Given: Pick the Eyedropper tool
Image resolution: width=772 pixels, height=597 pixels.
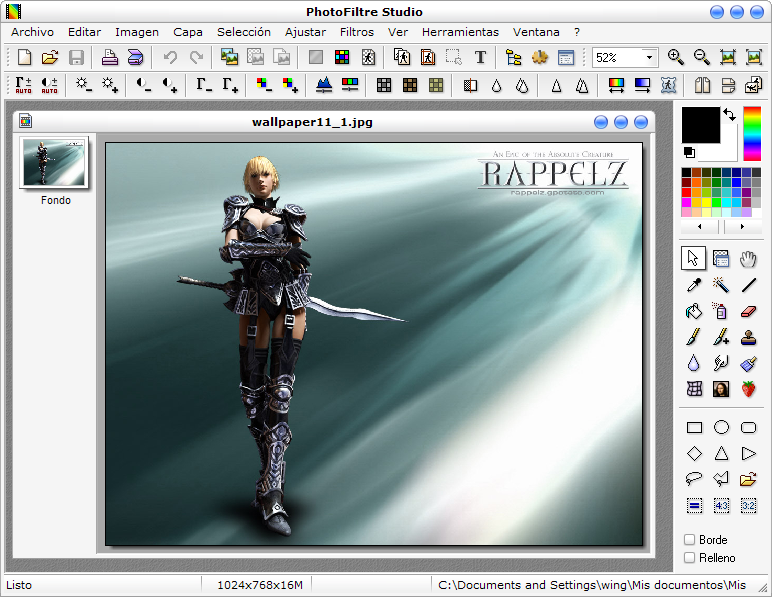Looking at the screenshot, I should click(x=693, y=285).
